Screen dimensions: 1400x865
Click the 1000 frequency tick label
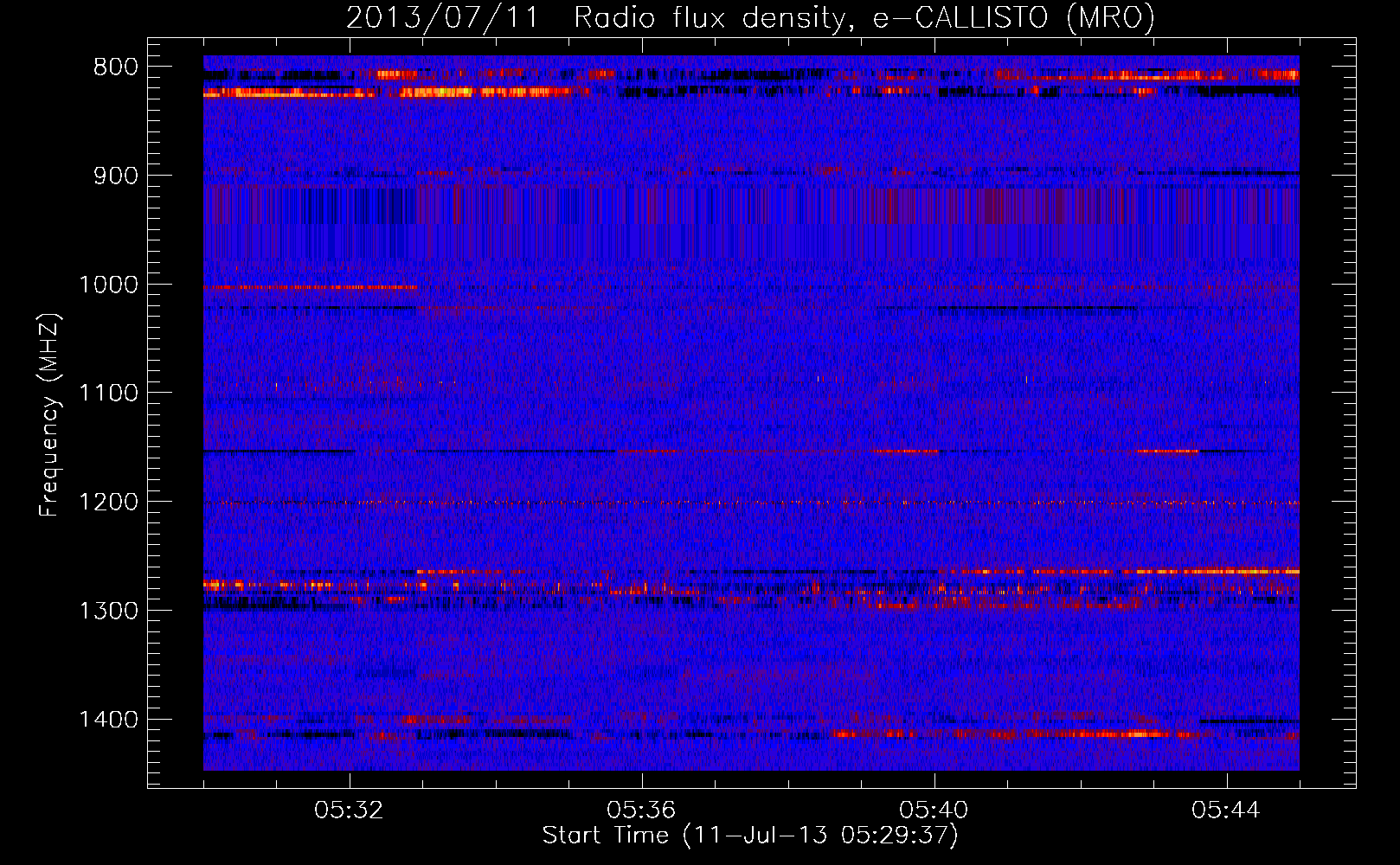108,285
